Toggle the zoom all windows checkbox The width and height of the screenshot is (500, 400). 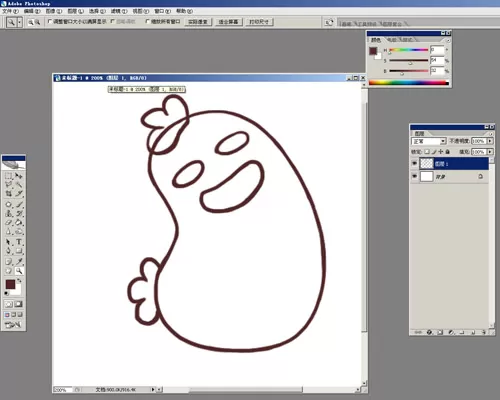pos(148,21)
